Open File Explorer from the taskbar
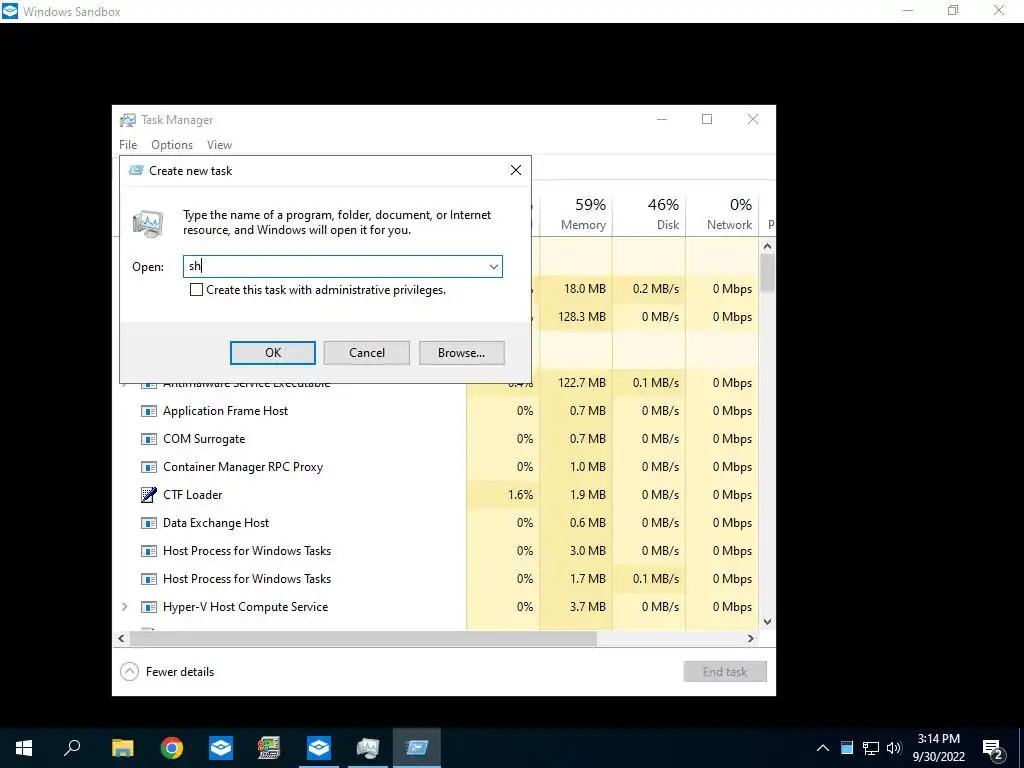The image size is (1024, 768). 122,748
